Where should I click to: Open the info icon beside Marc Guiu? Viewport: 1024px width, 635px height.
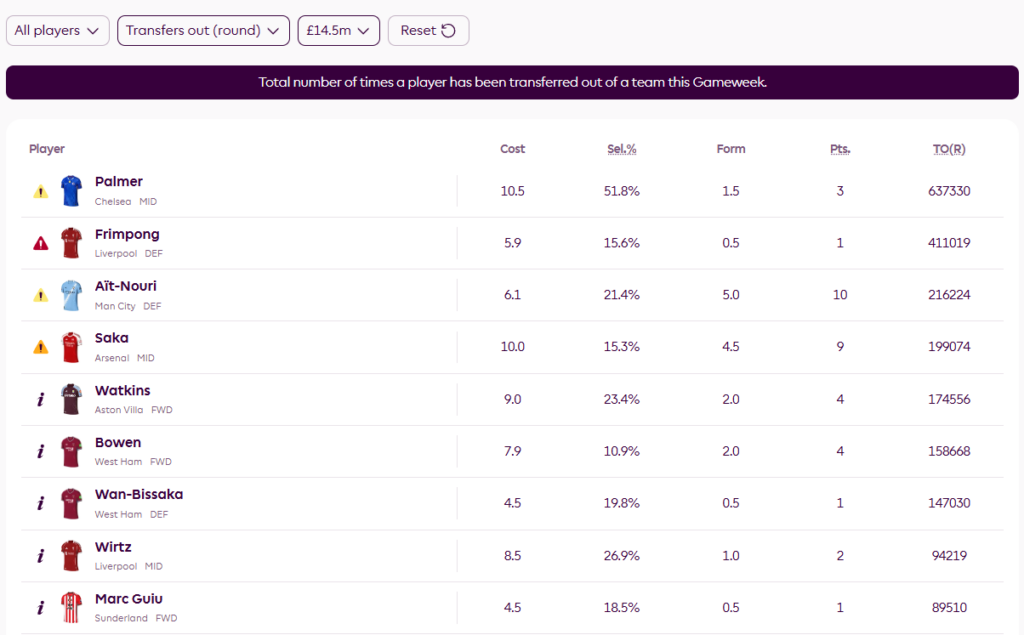[40, 607]
